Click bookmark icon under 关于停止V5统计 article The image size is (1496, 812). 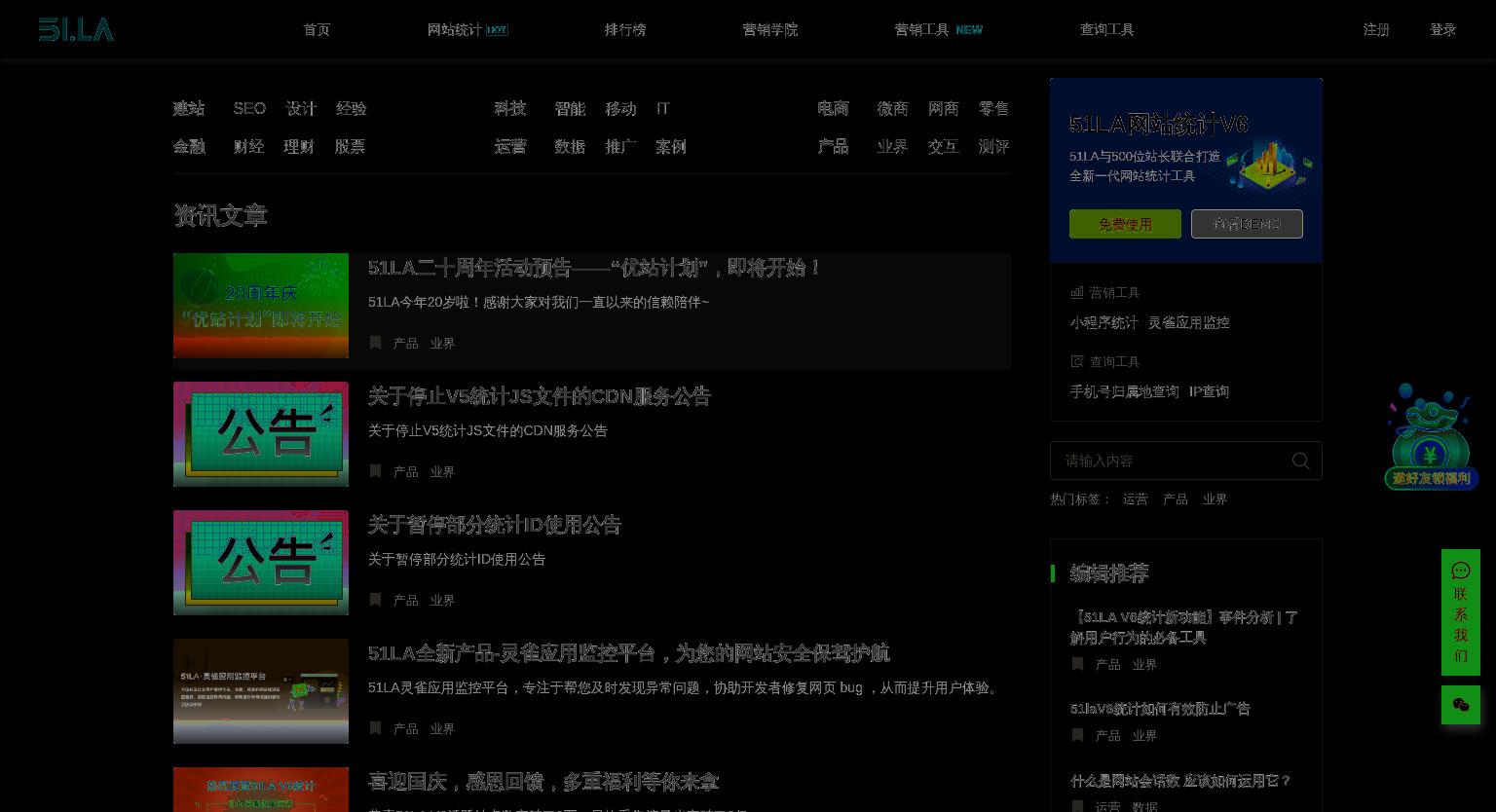tap(375, 471)
